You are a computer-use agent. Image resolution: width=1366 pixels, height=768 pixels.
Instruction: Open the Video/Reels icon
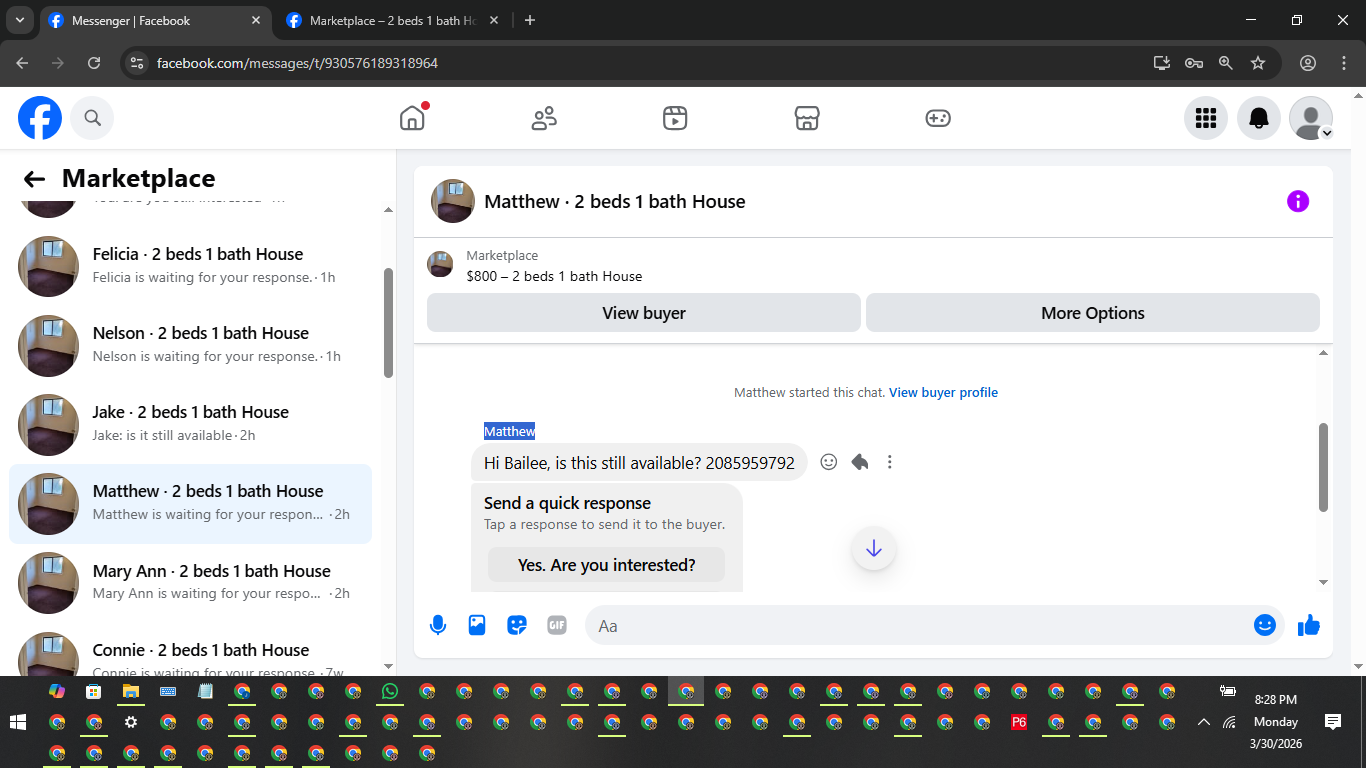(675, 118)
